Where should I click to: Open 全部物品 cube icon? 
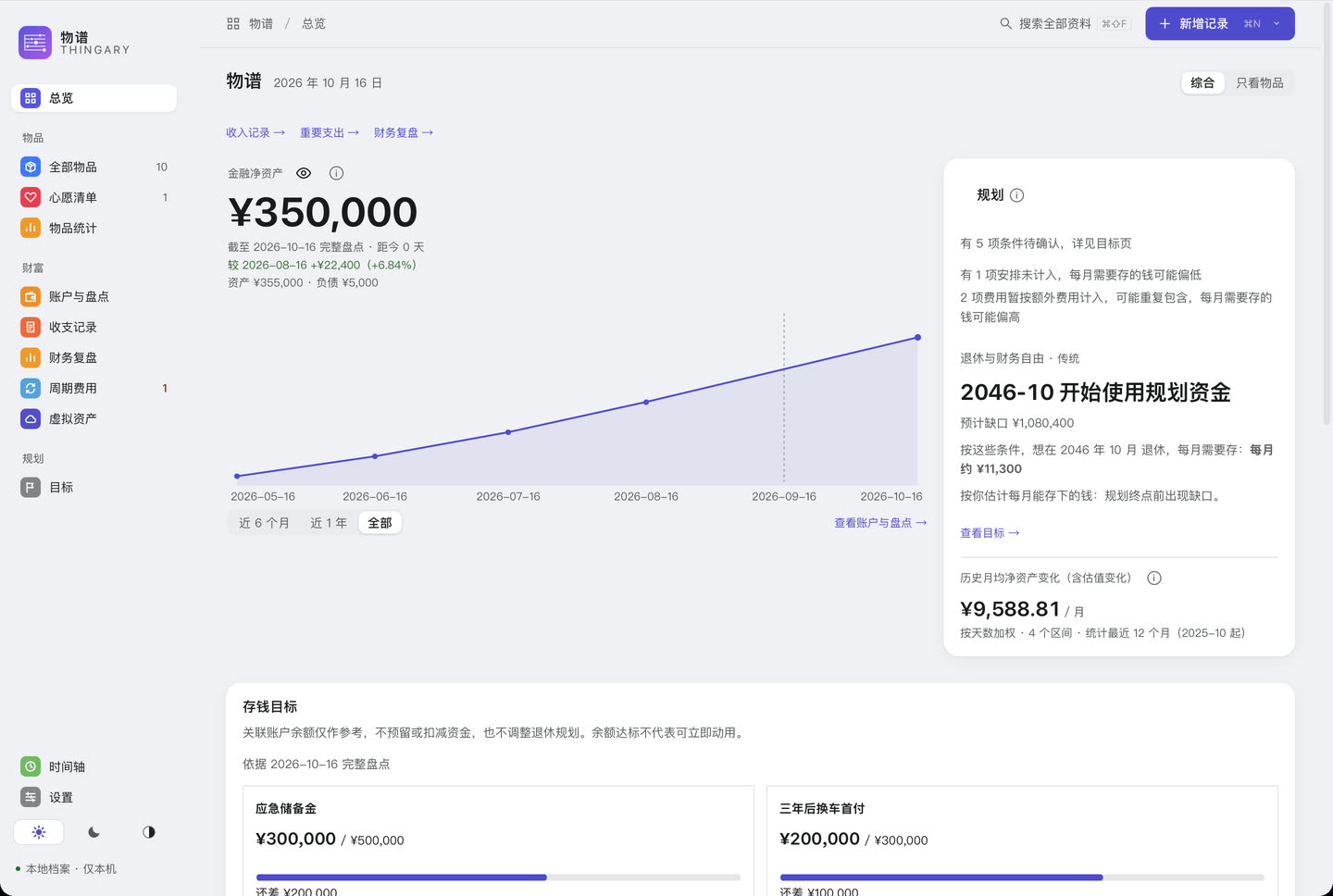click(x=31, y=168)
